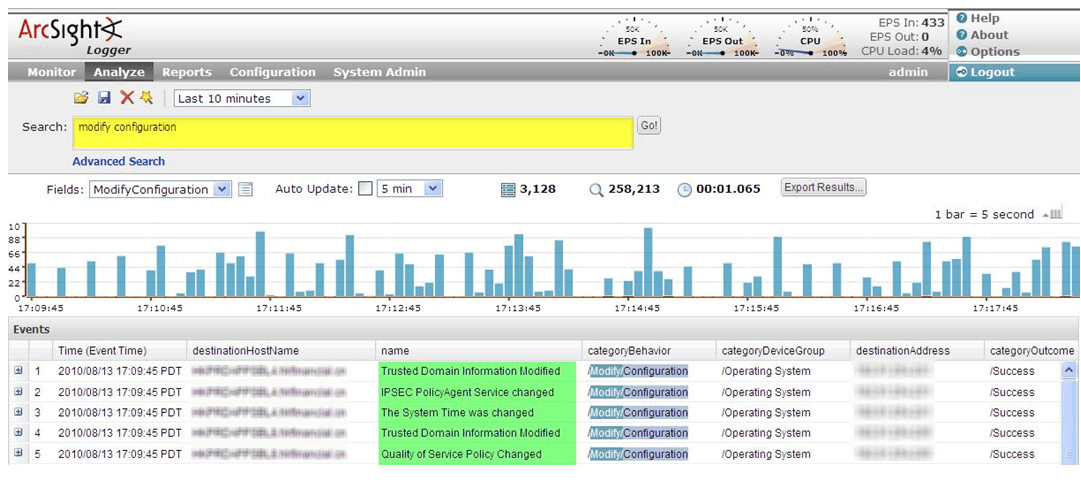1081x480 pixels.
Task: Click the histogram bar scale icon
Action: [1052, 214]
